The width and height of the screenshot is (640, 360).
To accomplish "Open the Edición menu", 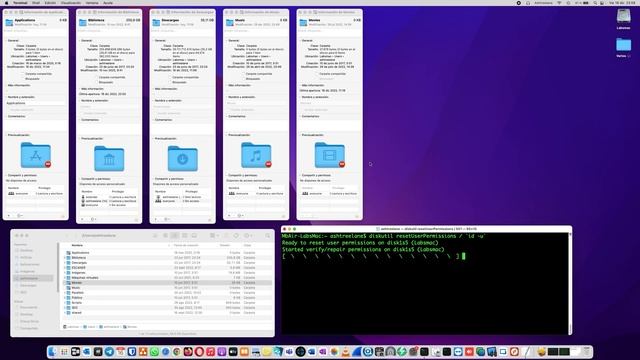I will point(50,3).
